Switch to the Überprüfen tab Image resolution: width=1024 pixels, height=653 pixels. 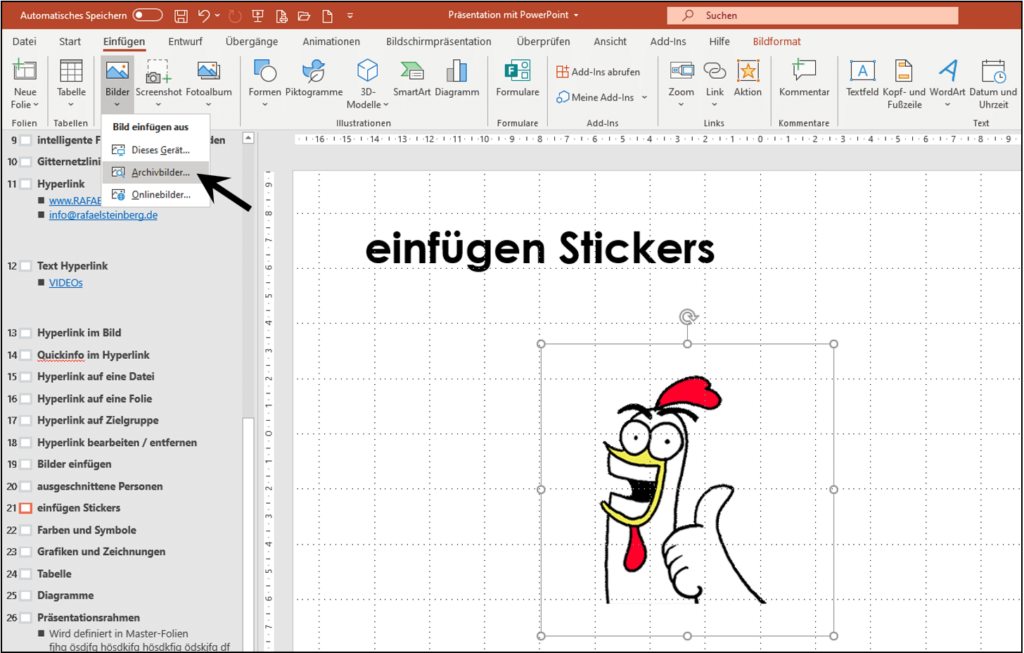[543, 41]
